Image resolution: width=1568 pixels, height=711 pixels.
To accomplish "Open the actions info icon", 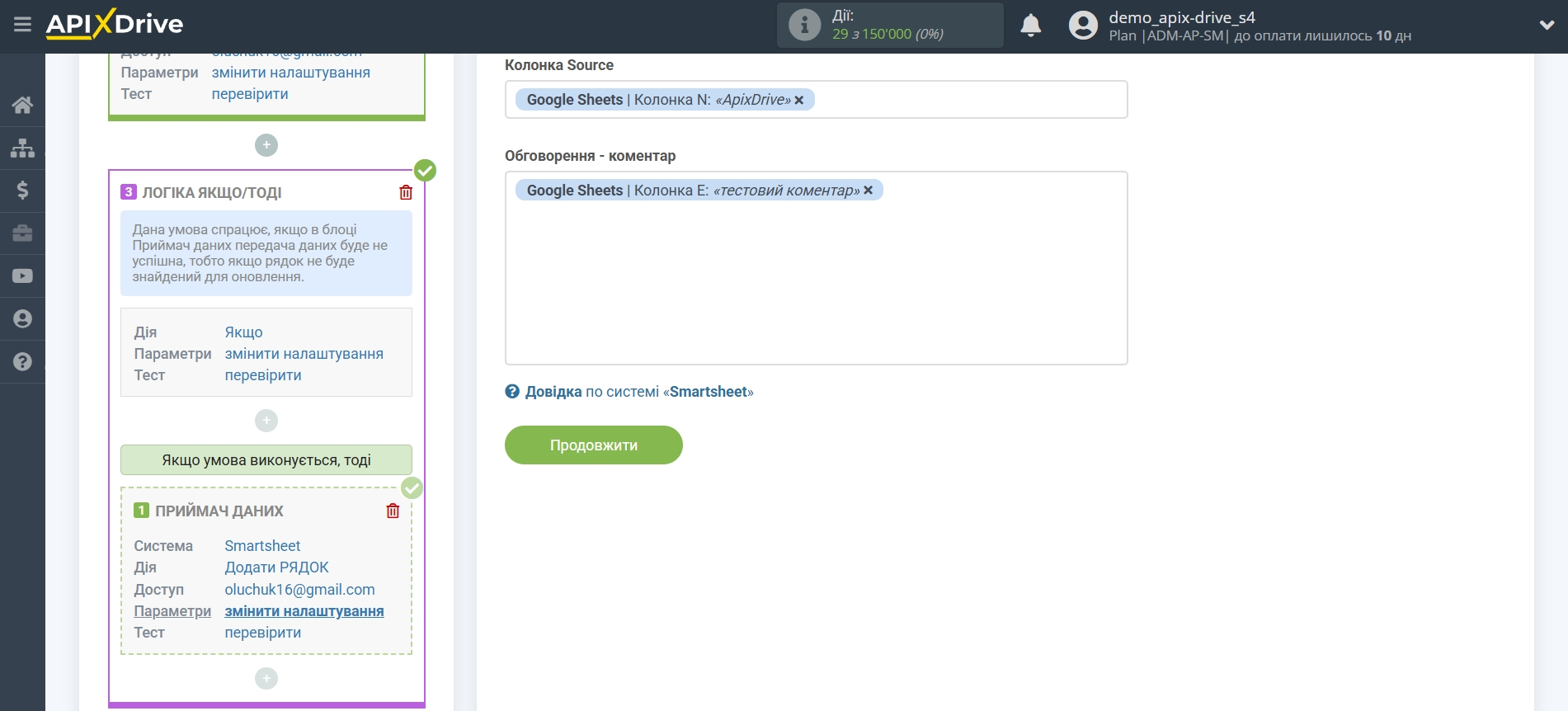I will (804, 25).
